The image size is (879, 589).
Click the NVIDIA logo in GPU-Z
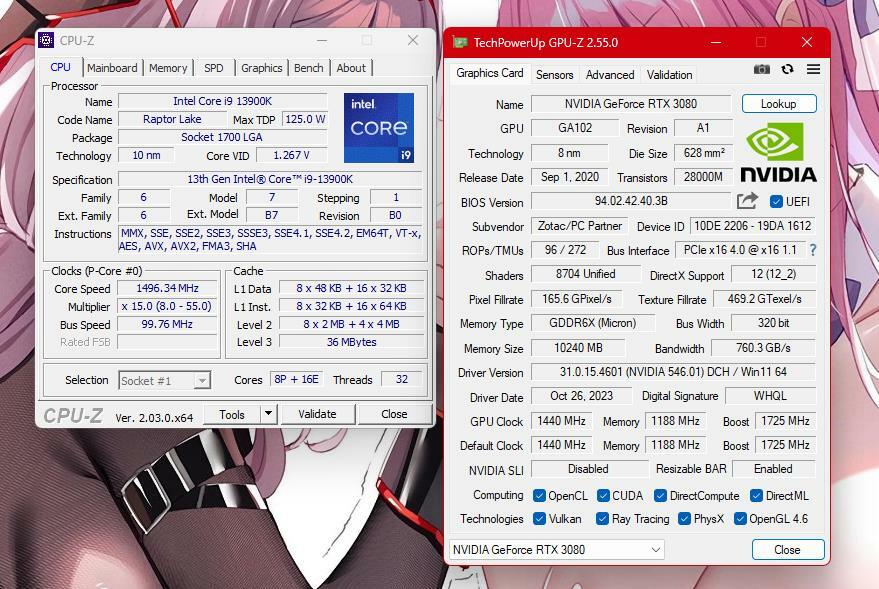tap(778, 153)
